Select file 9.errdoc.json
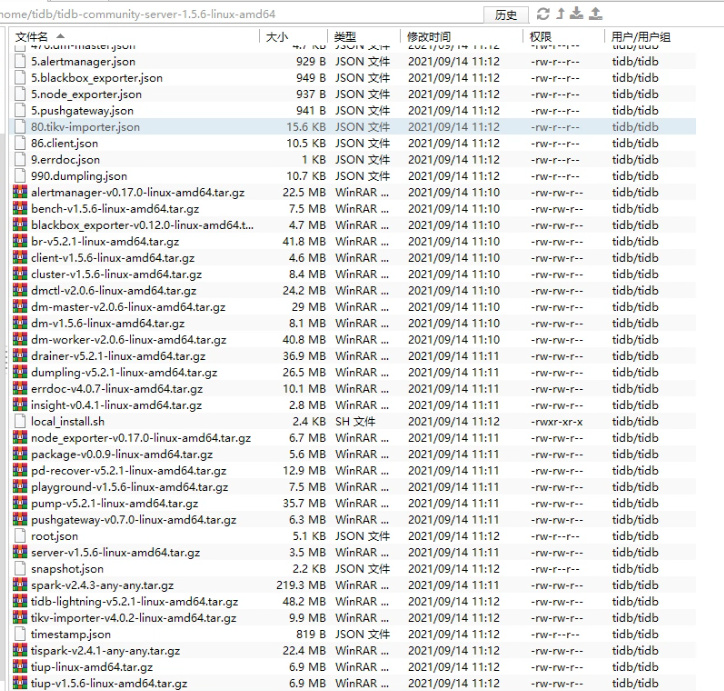 [x=66, y=160]
